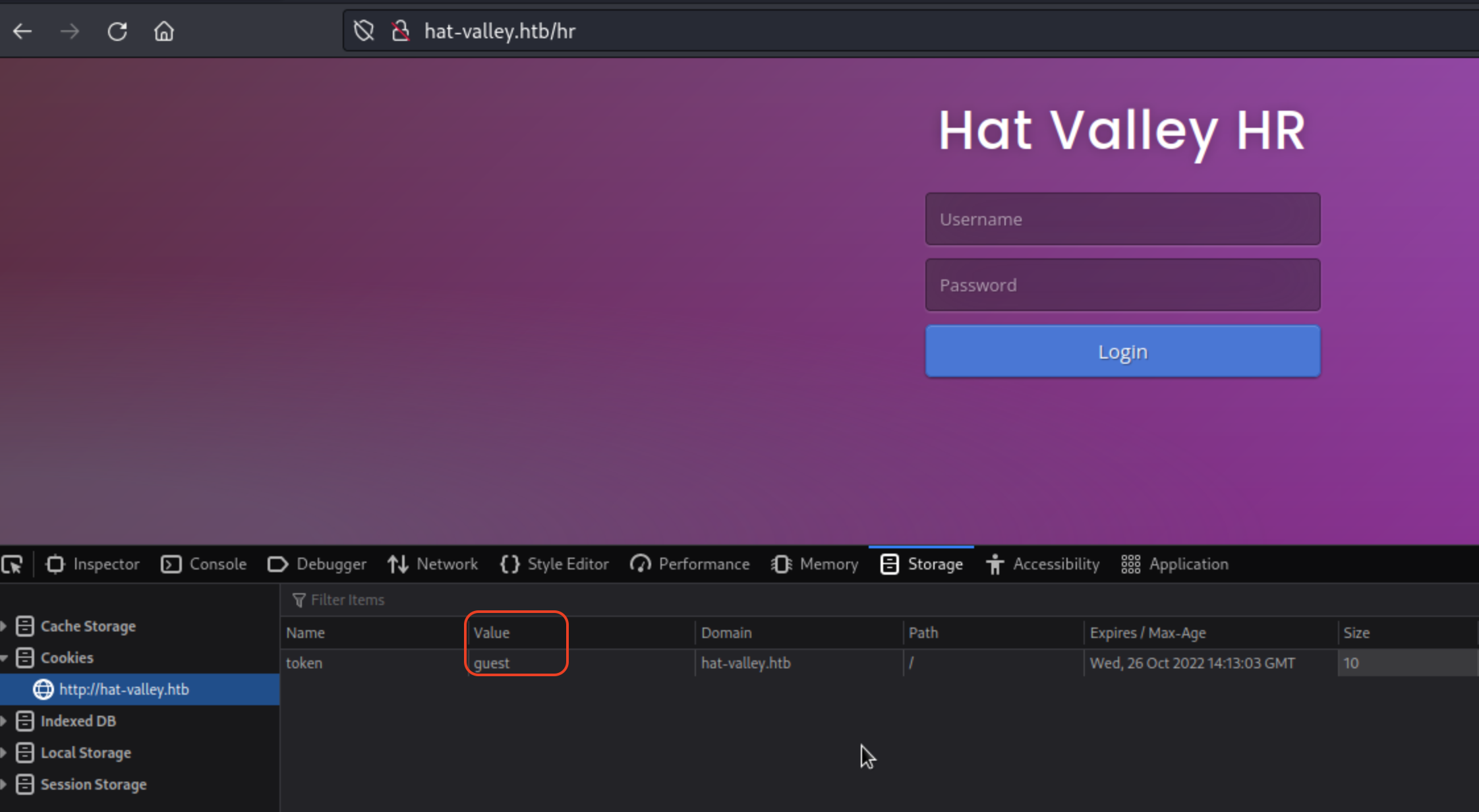
Task: Open the Network tab
Action: [x=433, y=564]
